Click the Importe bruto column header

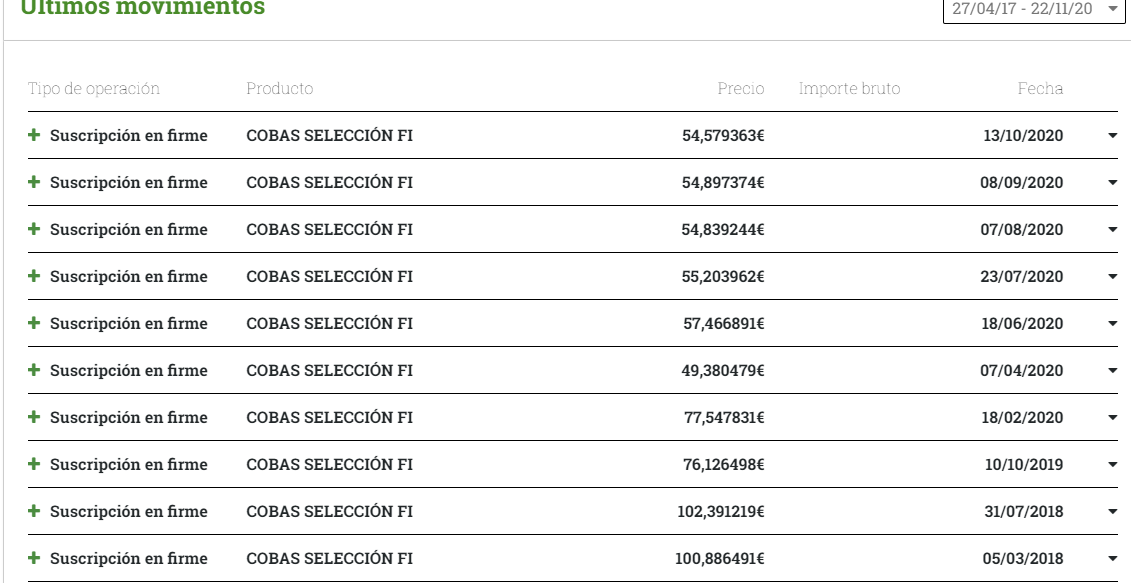(x=849, y=89)
